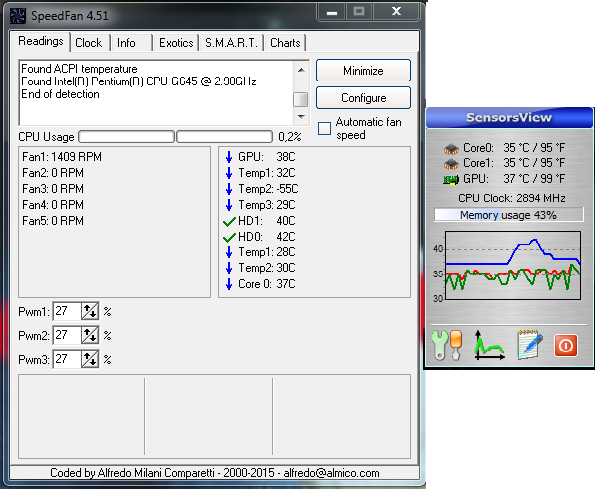Switch to the Clock tab

click(x=88, y=43)
